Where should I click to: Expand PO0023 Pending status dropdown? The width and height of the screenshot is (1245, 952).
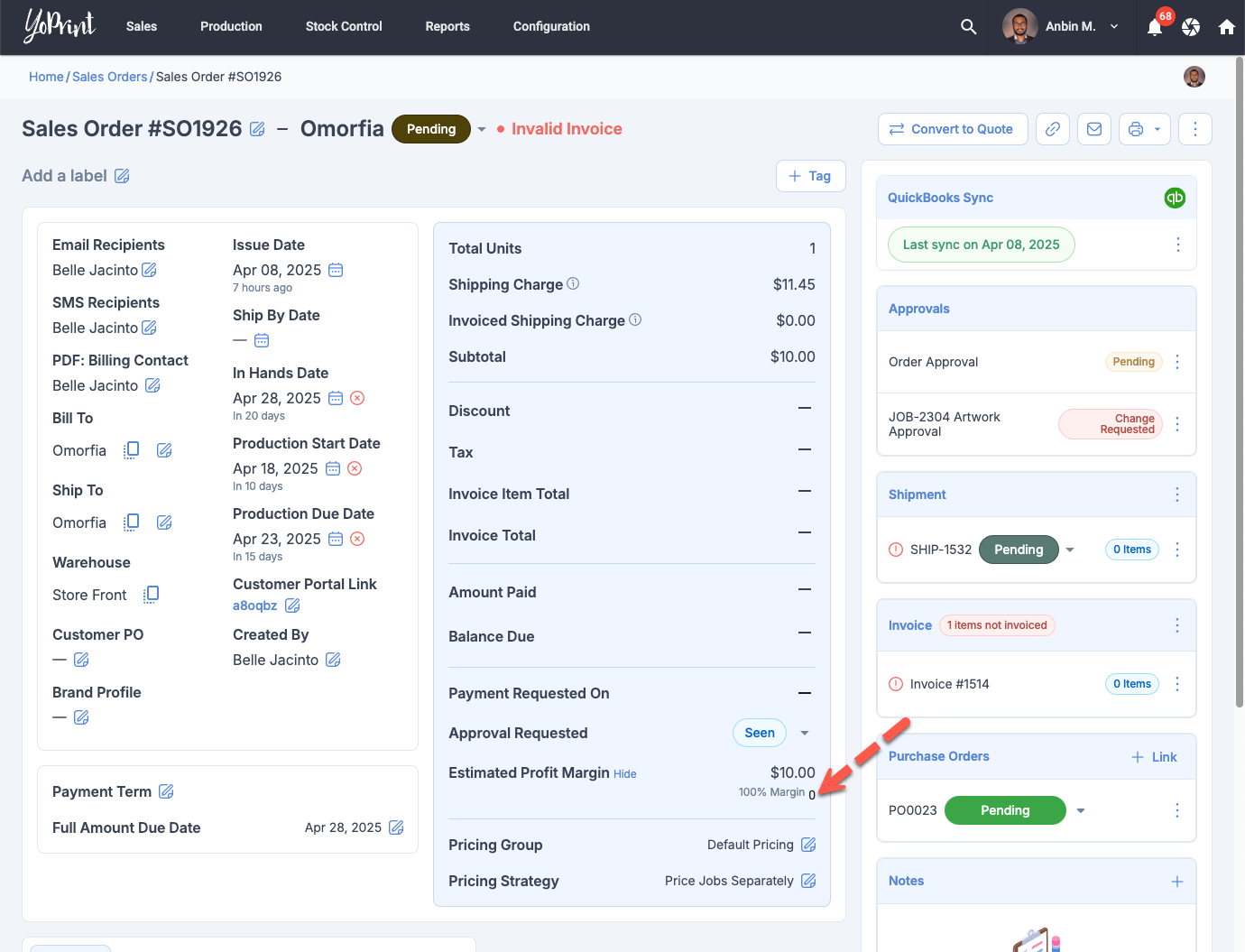1081,810
